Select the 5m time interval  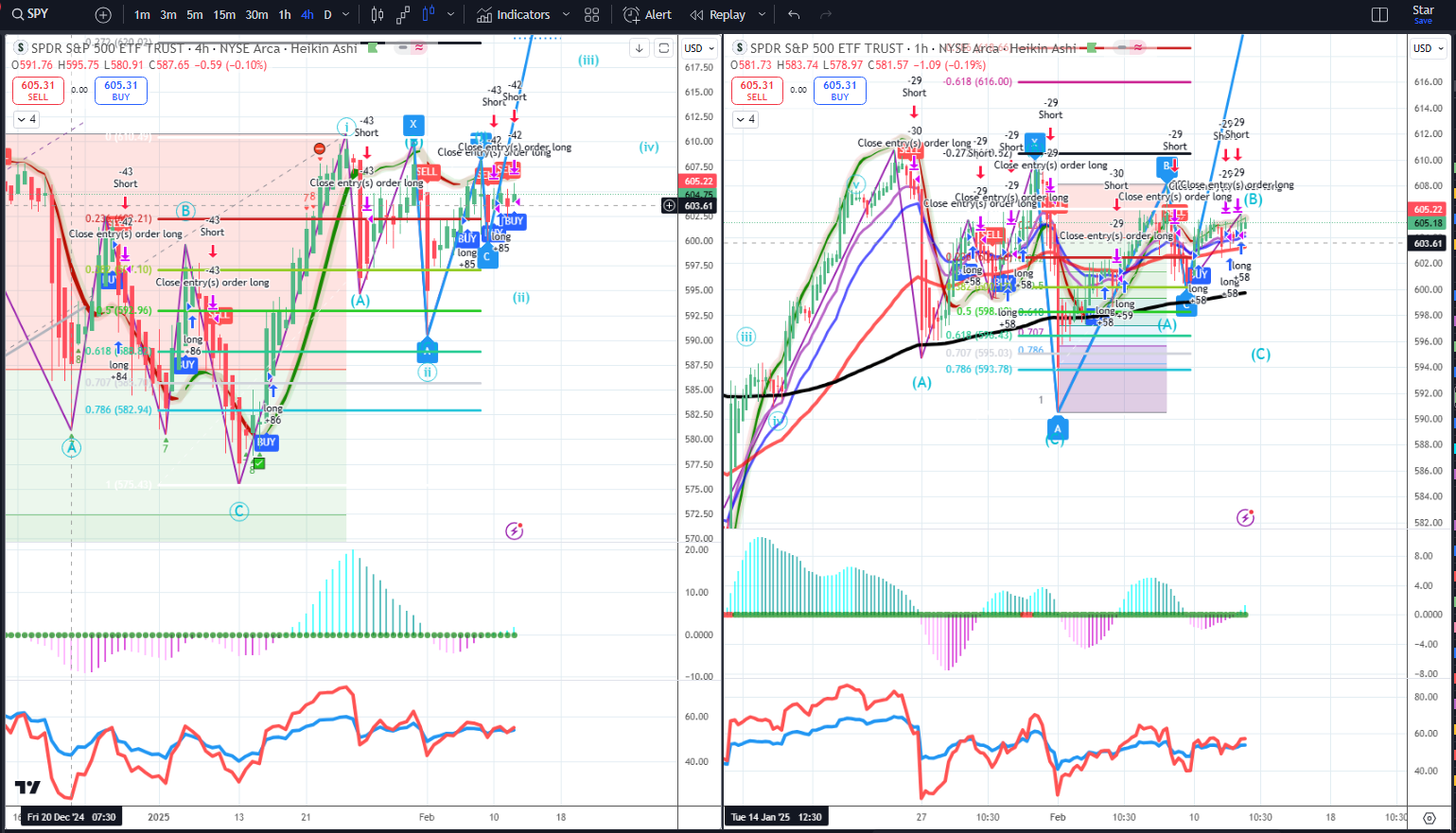point(195,15)
